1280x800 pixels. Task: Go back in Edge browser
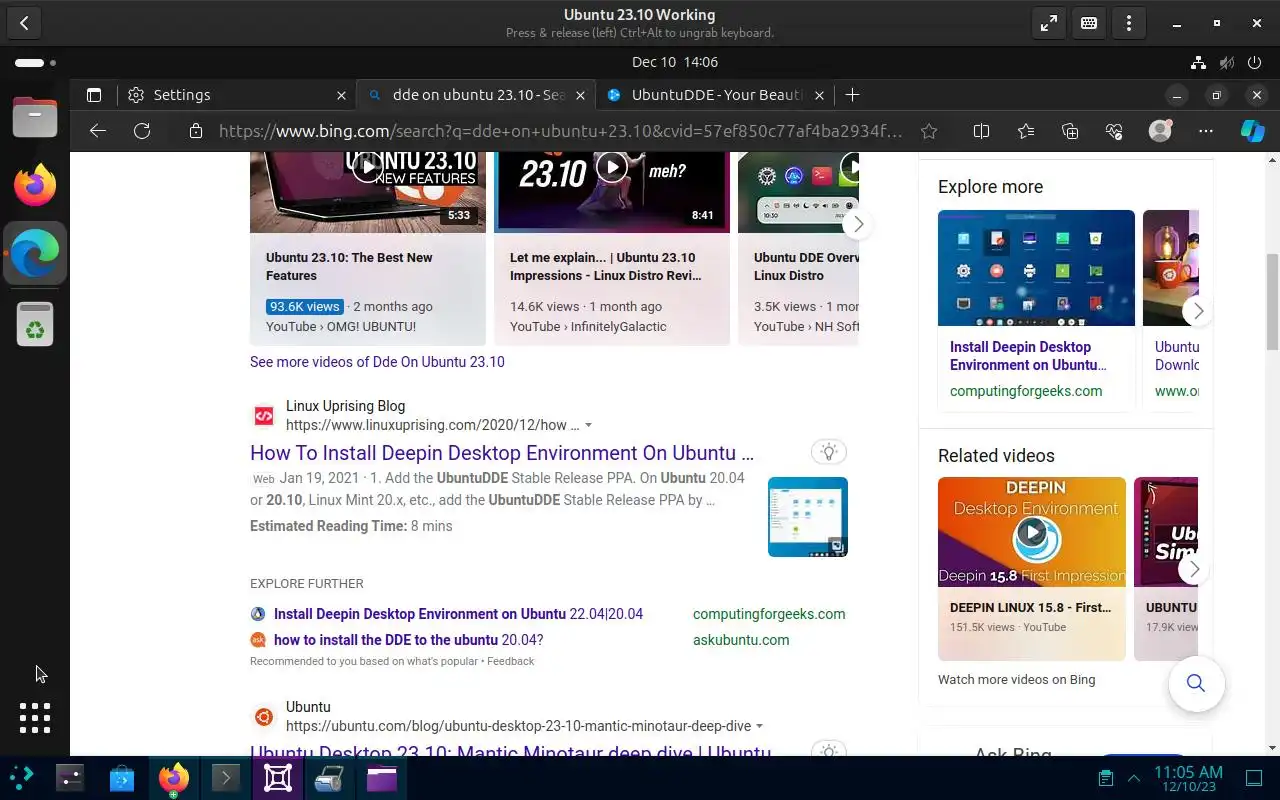[97, 131]
